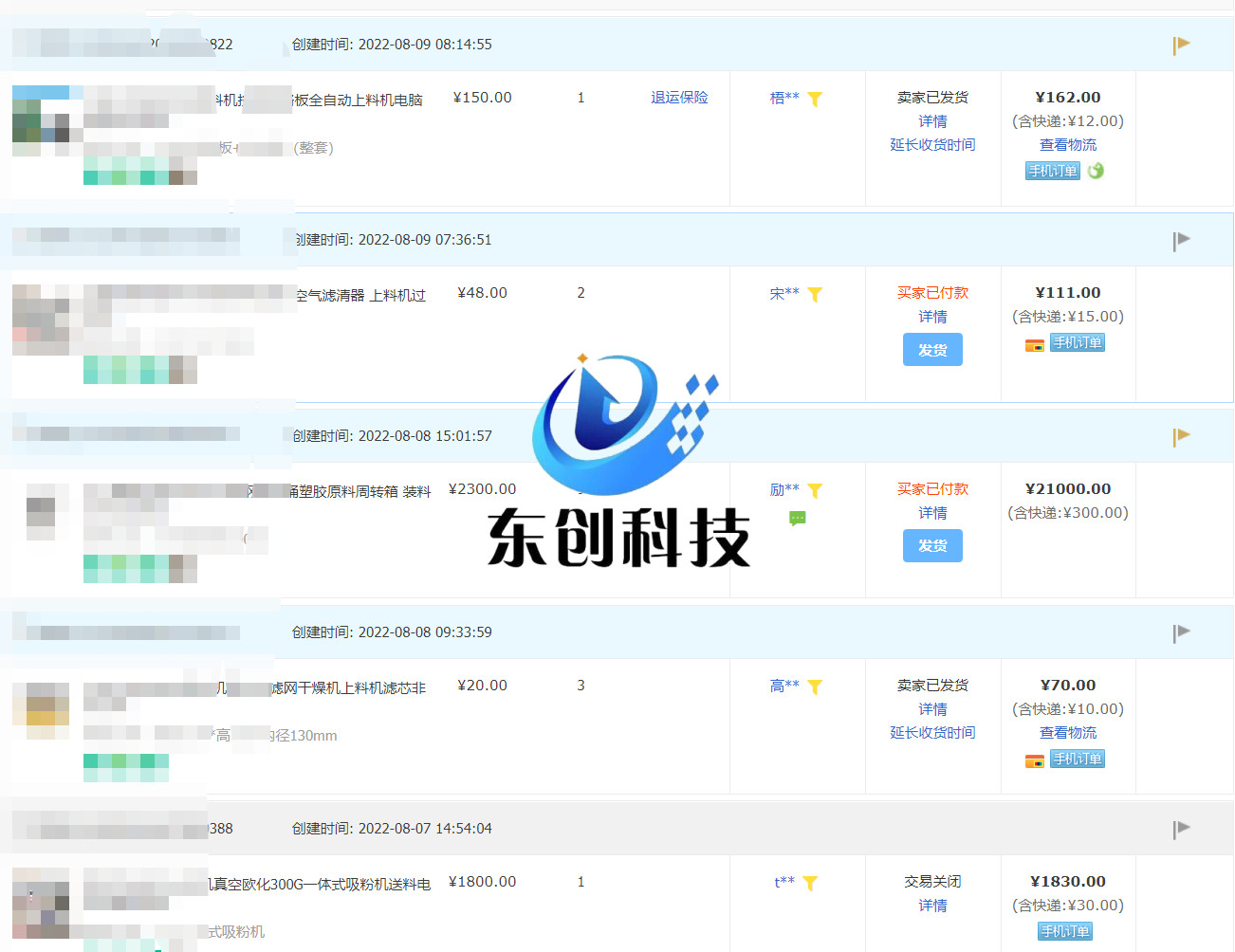Click the total price ¥21000.00
This screenshot has width=1235, height=952.
pyautogui.click(x=1068, y=489)
